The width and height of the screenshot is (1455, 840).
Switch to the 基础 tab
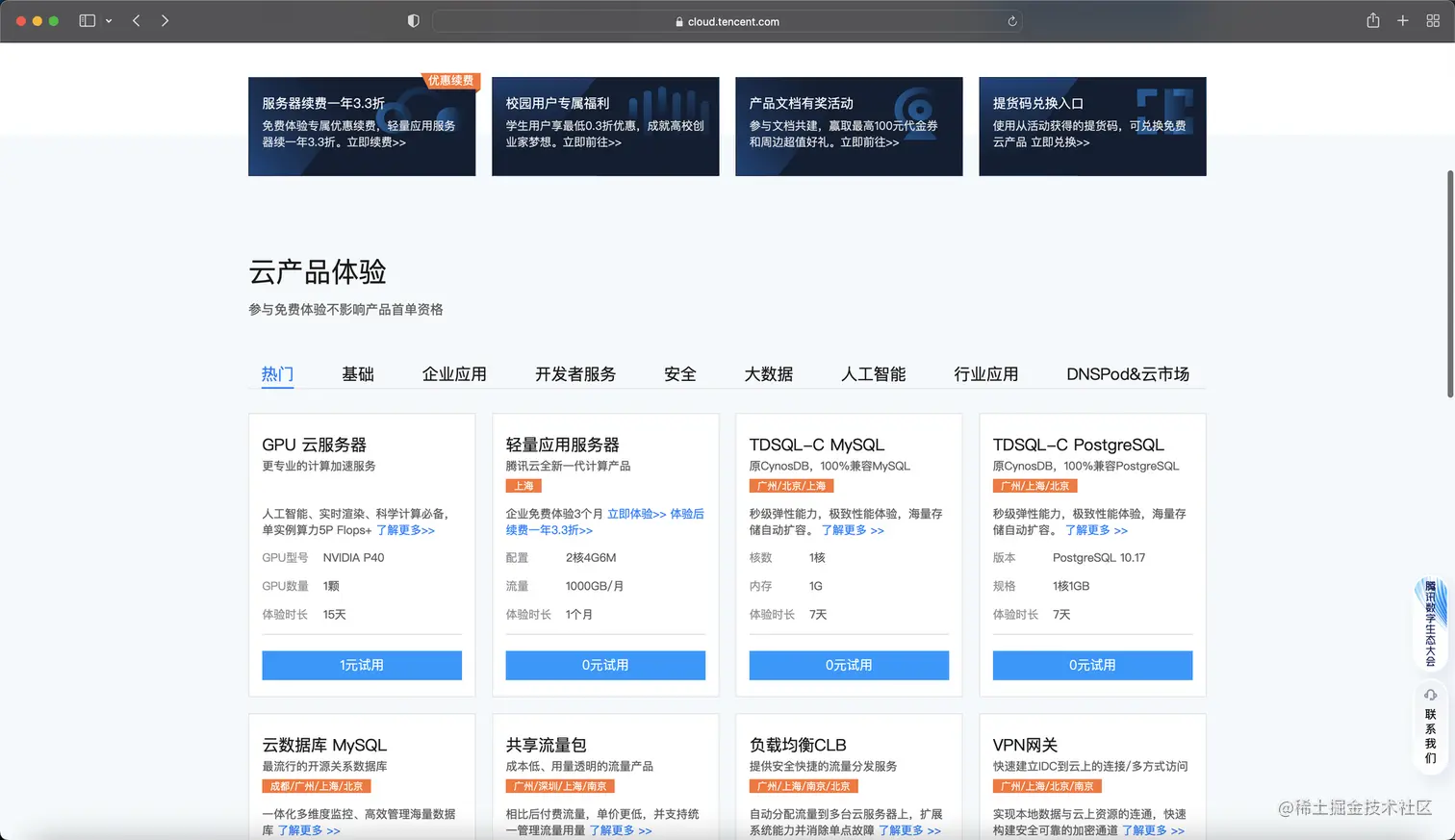click(x=358, y=374)
